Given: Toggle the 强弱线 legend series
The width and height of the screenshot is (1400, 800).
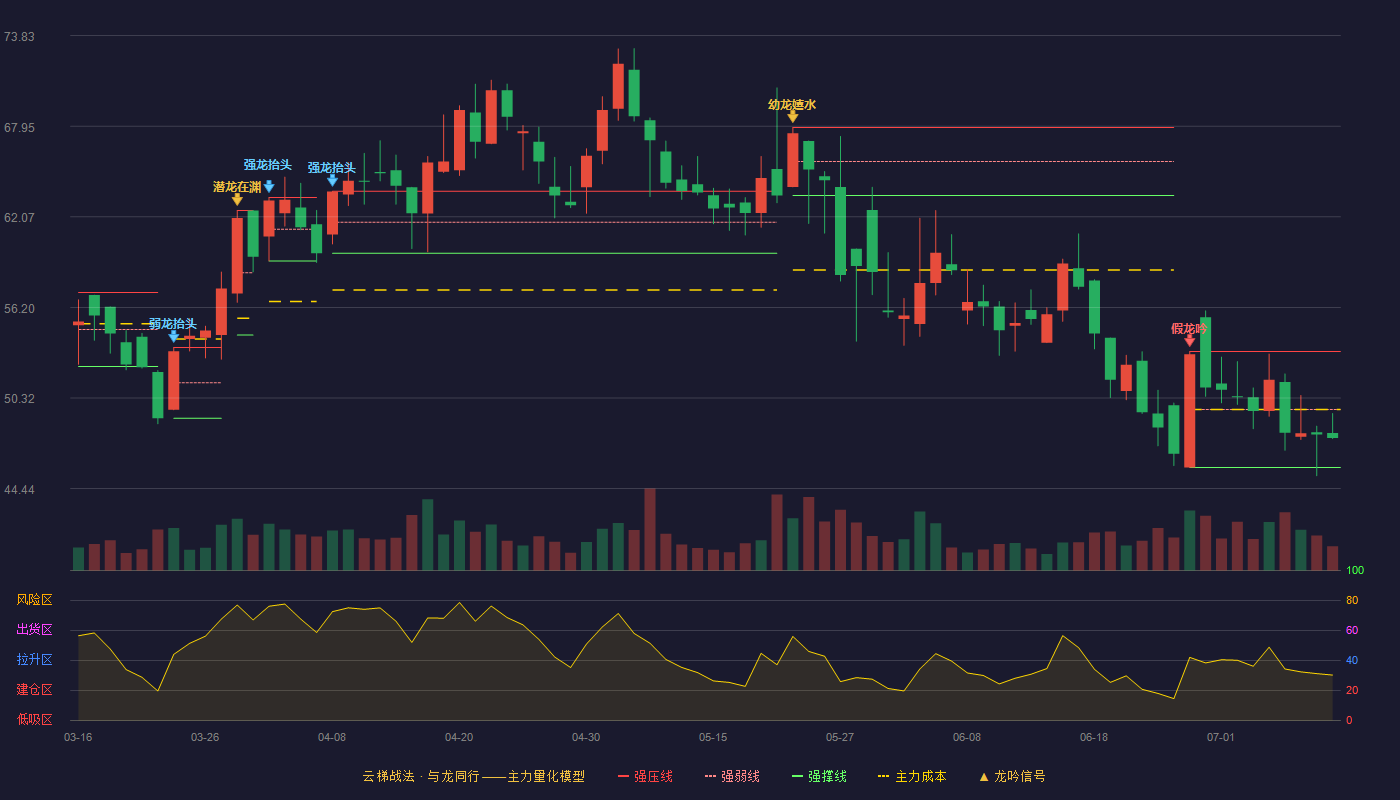Looking at the screenshot, I should tap(732, 776).
